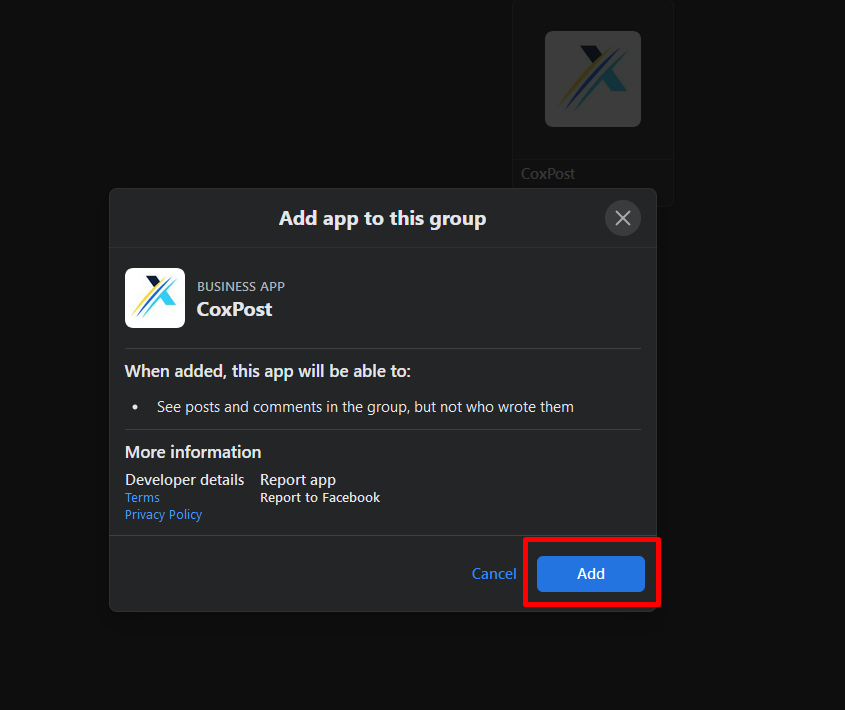Click the bullet point before the permission
This screenshot has width=845, height=710.
135,408
